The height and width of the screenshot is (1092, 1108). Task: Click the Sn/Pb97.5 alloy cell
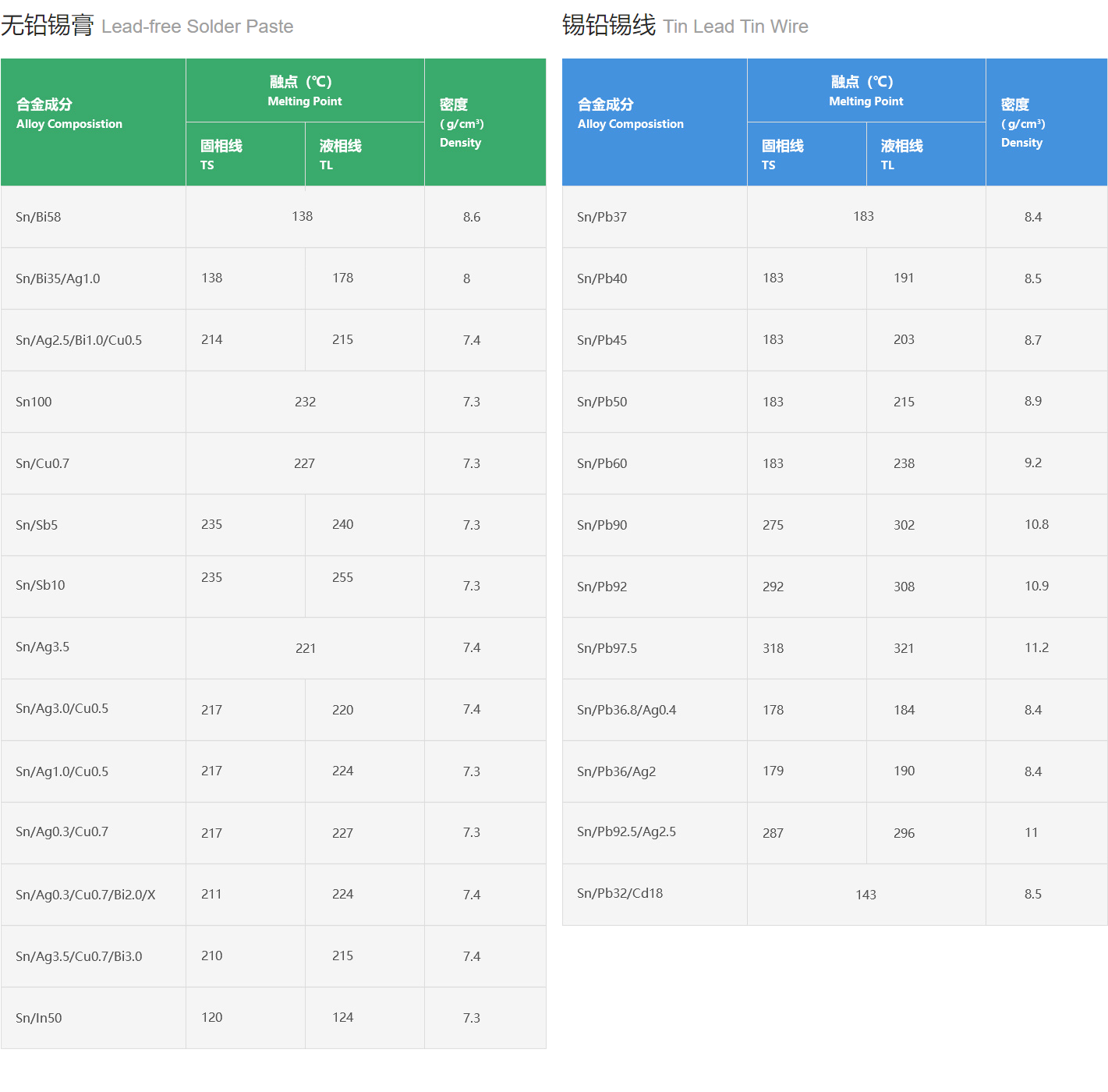607,648
